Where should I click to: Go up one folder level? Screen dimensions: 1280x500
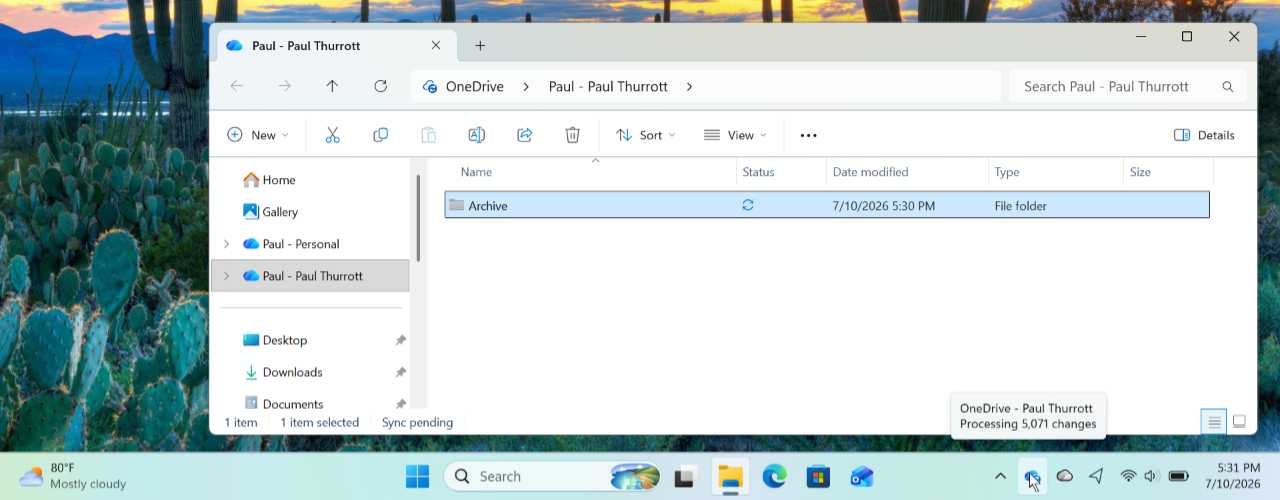[332, 86]
